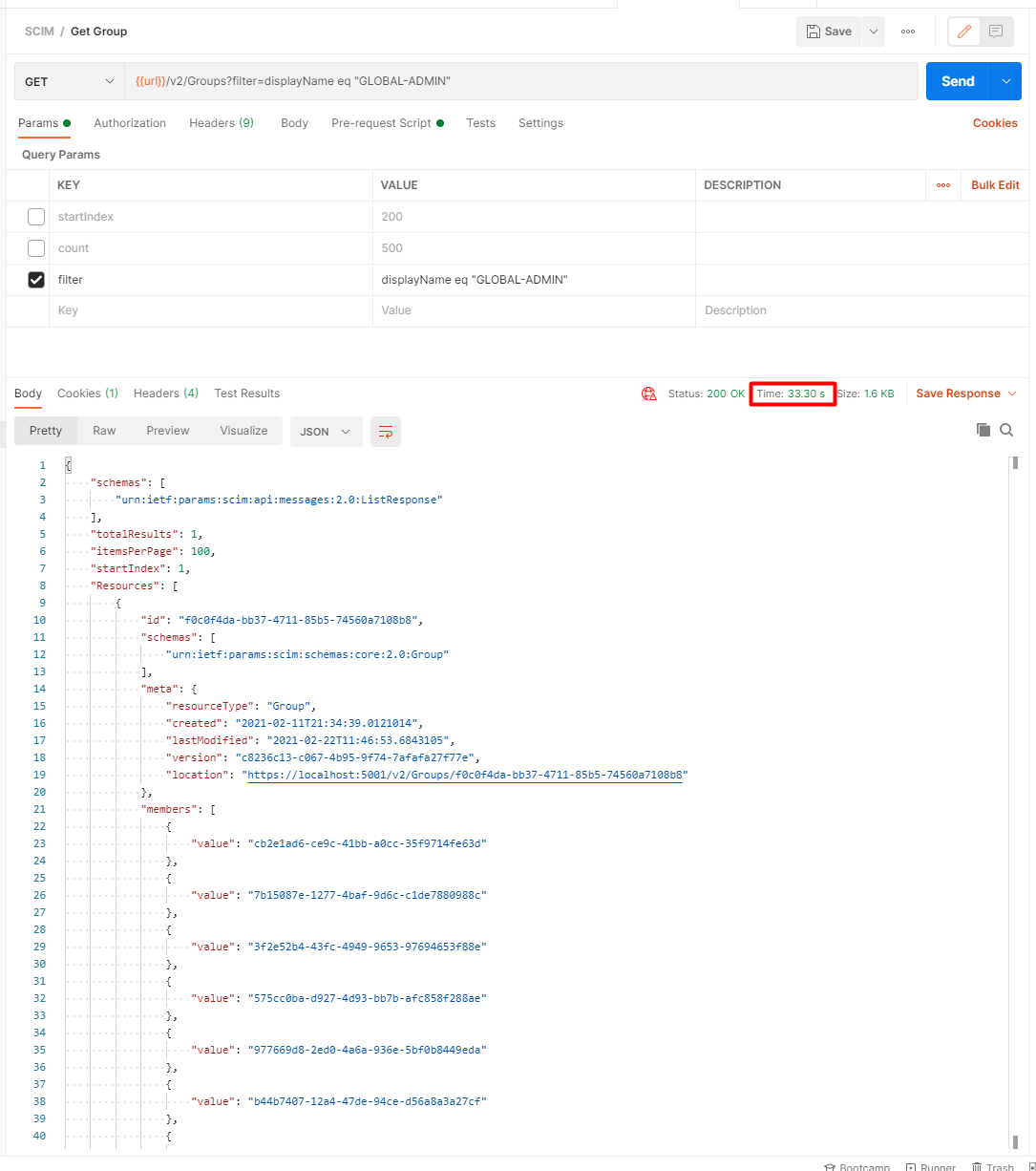
Task: Search the response with magnifier icon
Action: coord(1007,430)
